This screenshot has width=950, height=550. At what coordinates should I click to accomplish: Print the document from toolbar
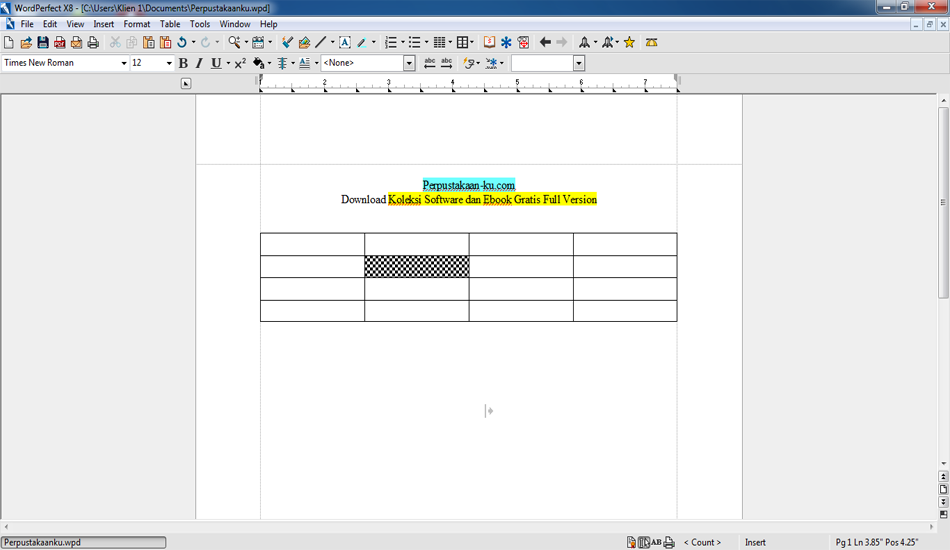93,42
